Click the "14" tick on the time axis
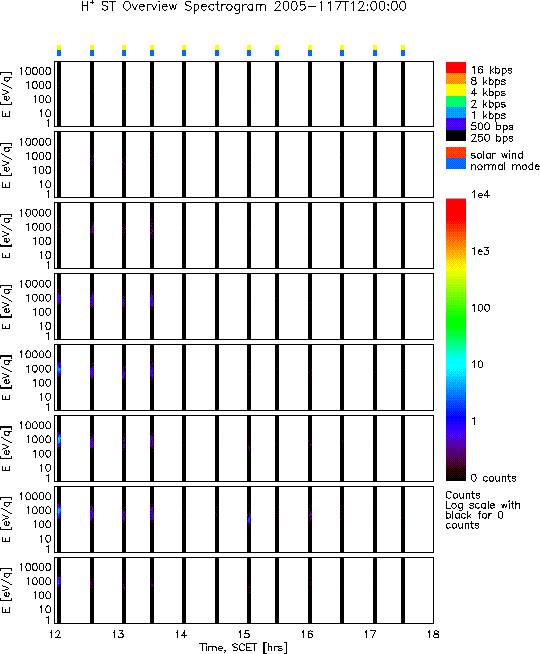Screen dimensions: 540x654 [x=181, y=634]
